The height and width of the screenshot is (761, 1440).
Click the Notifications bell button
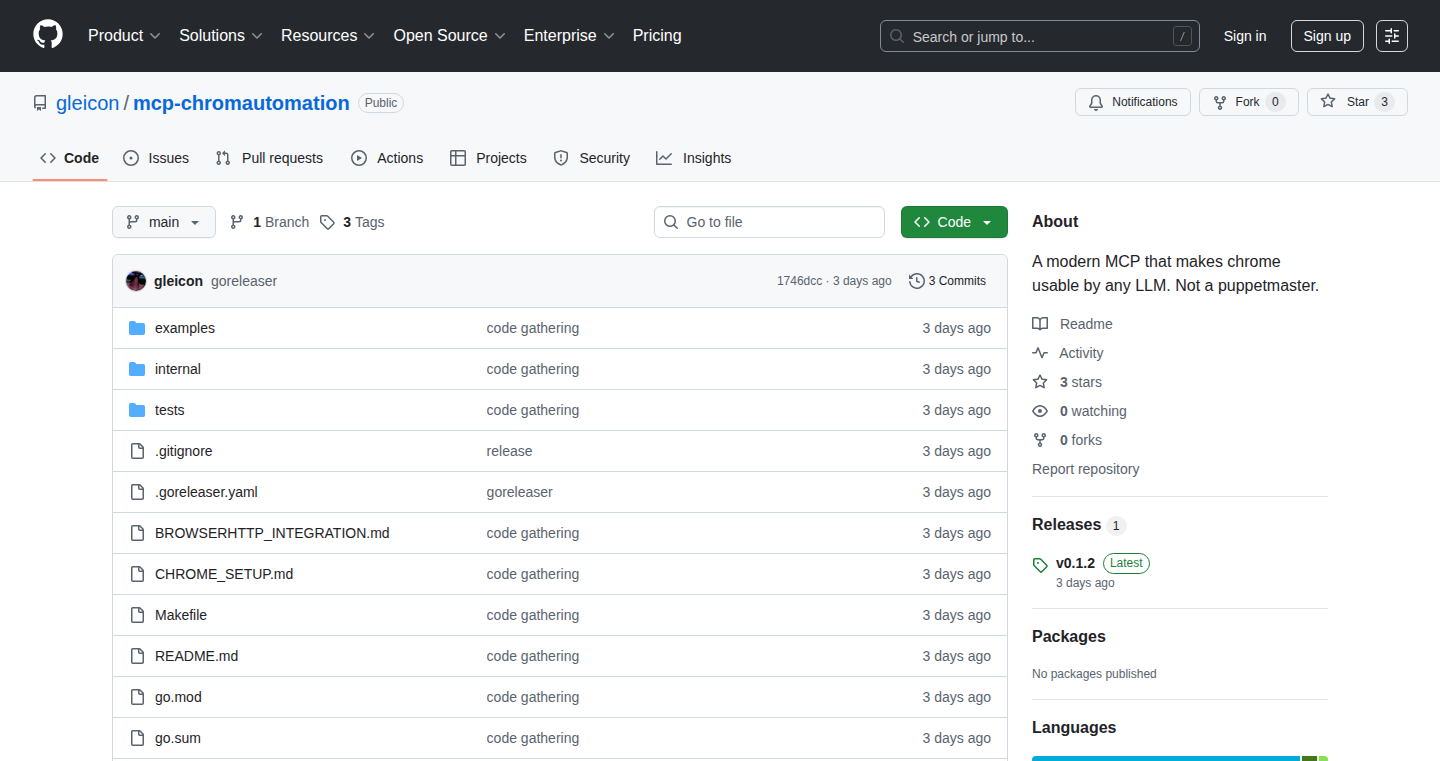click(1133, 102)
